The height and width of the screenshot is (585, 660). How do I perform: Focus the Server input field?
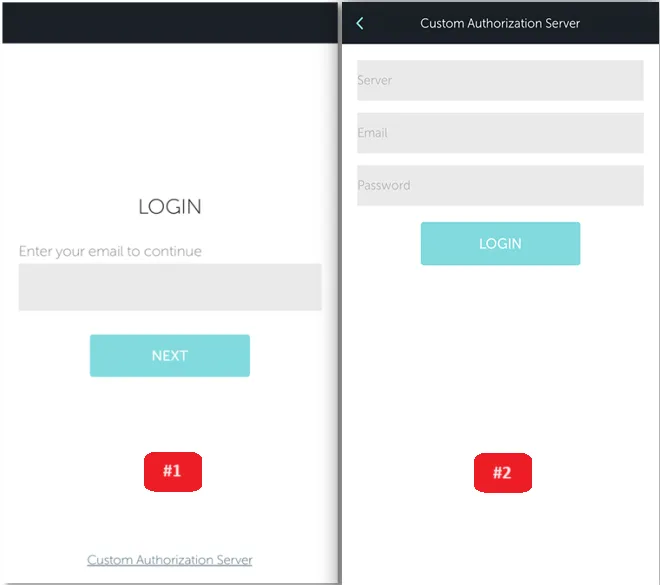[x=500, y=80]
